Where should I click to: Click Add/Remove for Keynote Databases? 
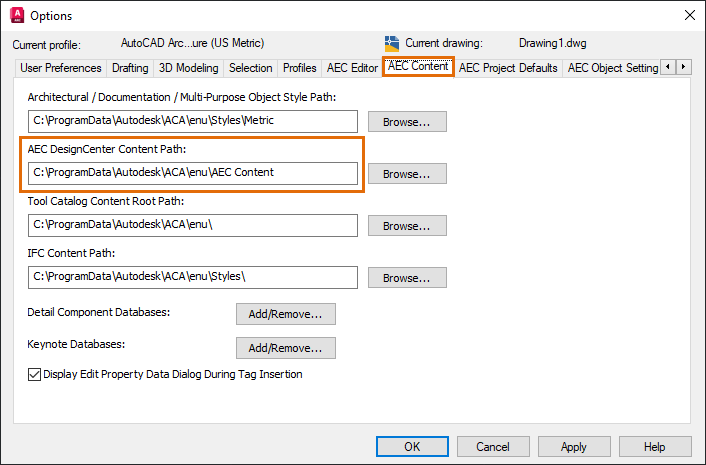point(285,348)
